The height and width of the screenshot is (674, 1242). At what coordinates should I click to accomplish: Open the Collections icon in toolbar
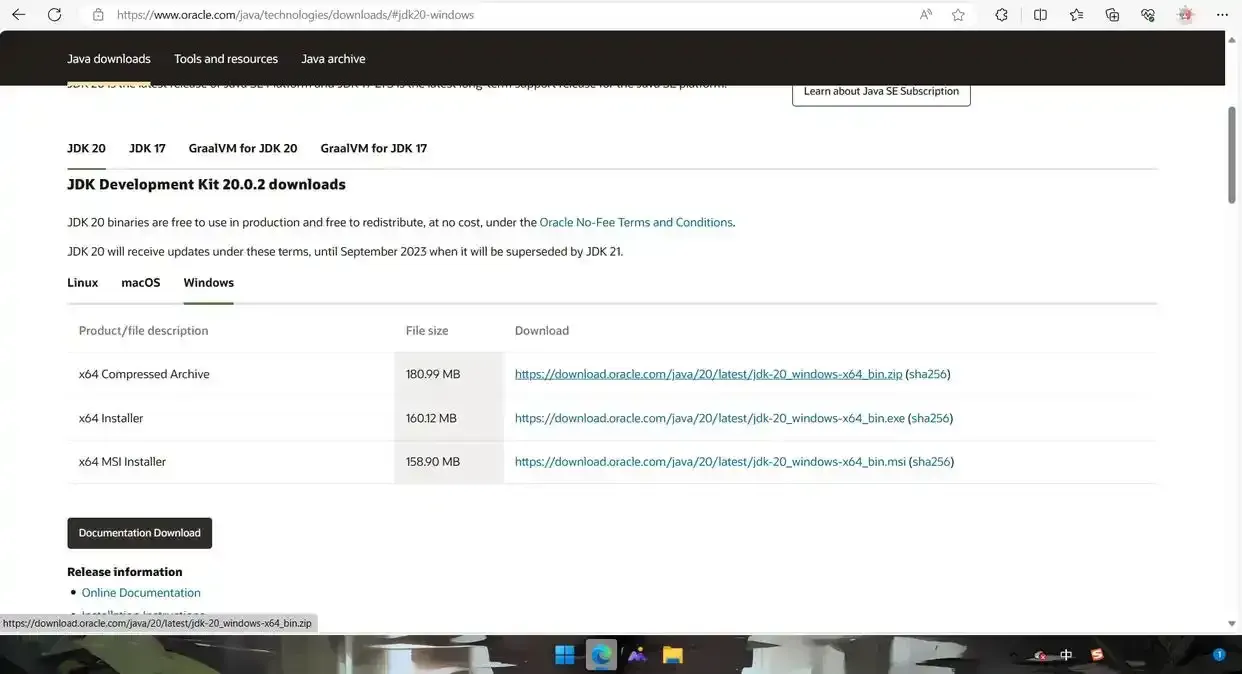pos(1112,15)
